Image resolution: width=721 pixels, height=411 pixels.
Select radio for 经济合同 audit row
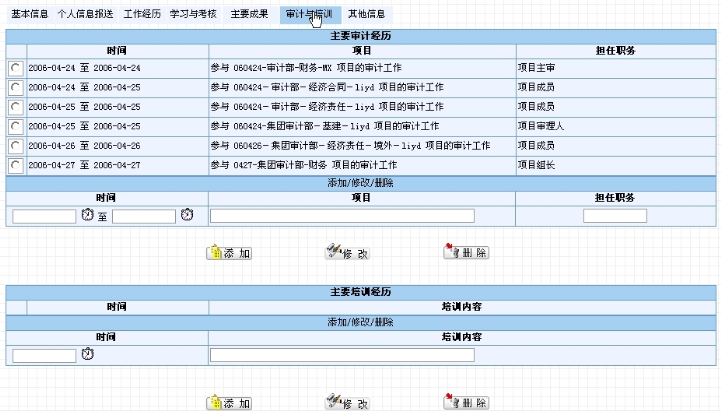coord(15,88)
